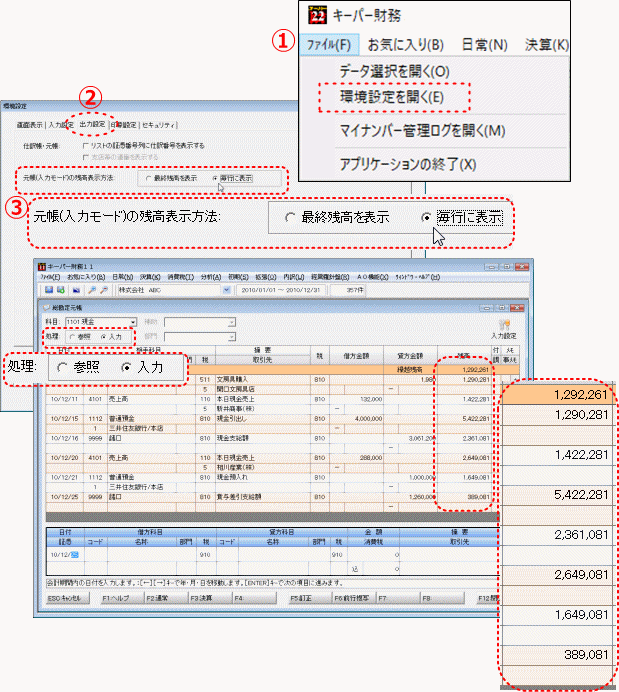619x692 pixels.
Task: Click the first magnifier toolbar icon
Action: point(92,290)
